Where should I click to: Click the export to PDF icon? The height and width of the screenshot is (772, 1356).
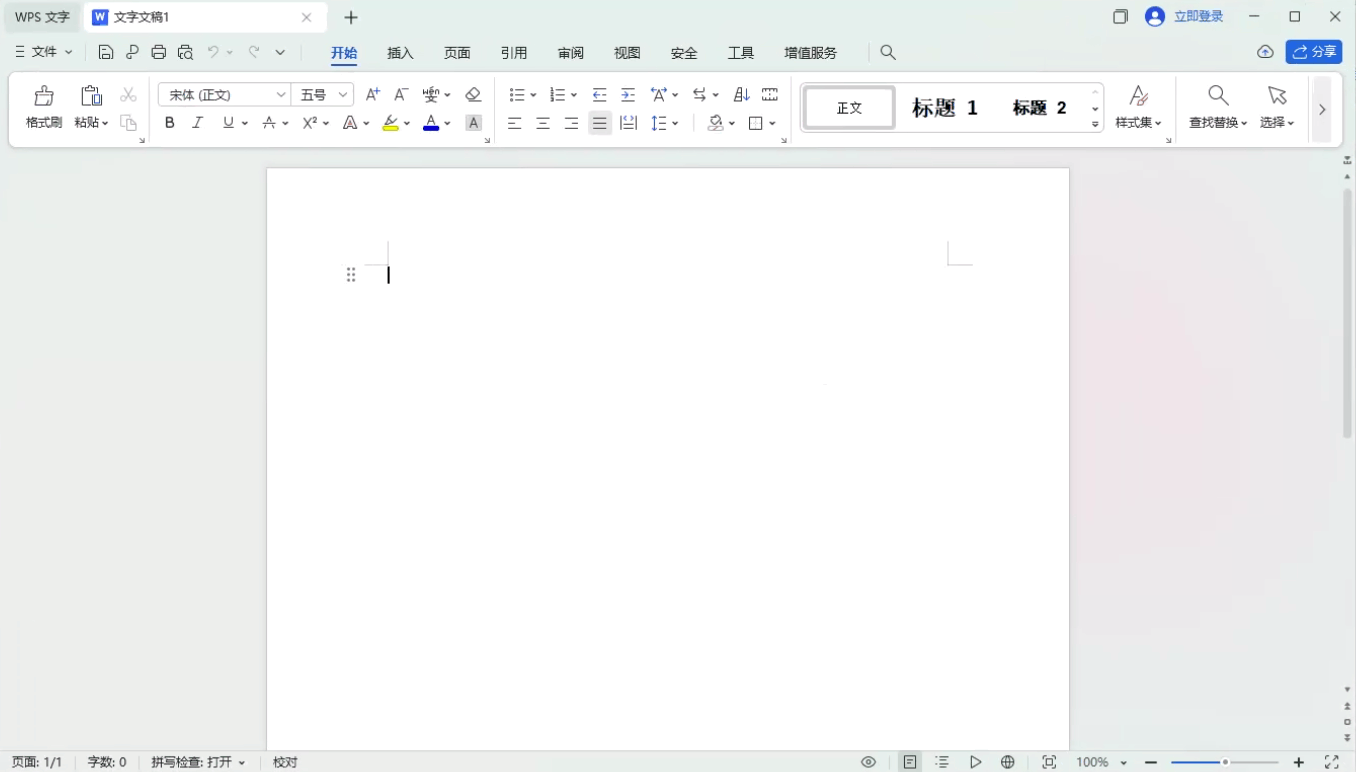coord(132,52)
